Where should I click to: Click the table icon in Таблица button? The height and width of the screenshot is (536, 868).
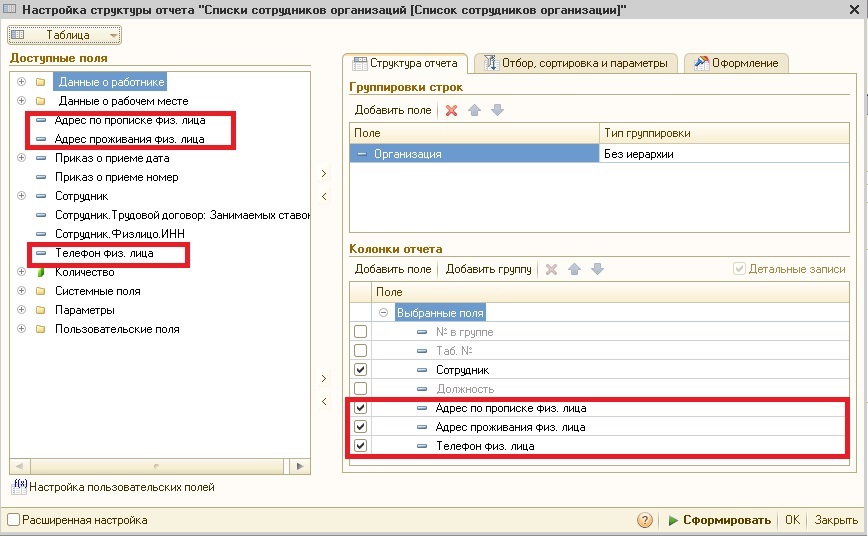pyautogui.click(x=18, y=34)
